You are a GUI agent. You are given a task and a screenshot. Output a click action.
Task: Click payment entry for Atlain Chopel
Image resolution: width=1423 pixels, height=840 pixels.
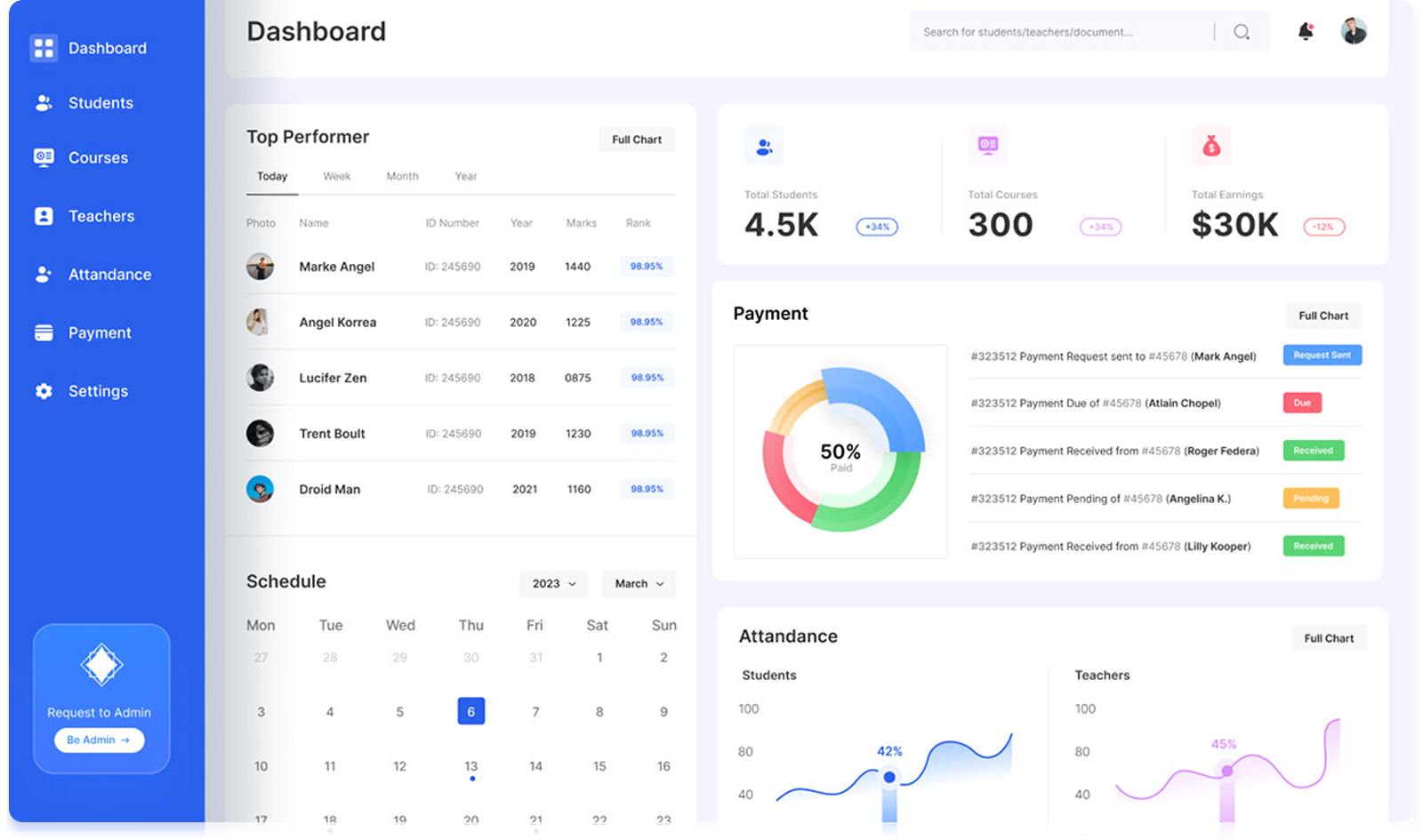[x=1096, y=404]
